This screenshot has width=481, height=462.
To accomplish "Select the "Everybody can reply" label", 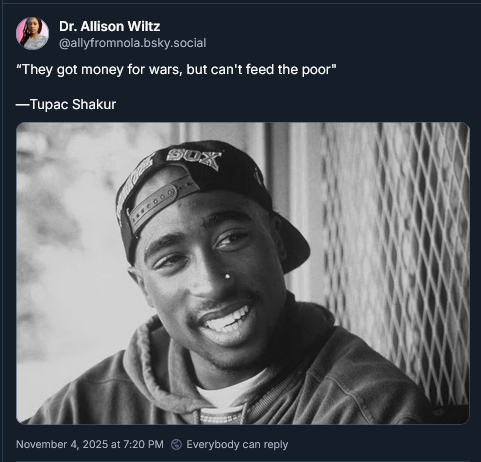I will pyautogui.click(x=237, y=444).
